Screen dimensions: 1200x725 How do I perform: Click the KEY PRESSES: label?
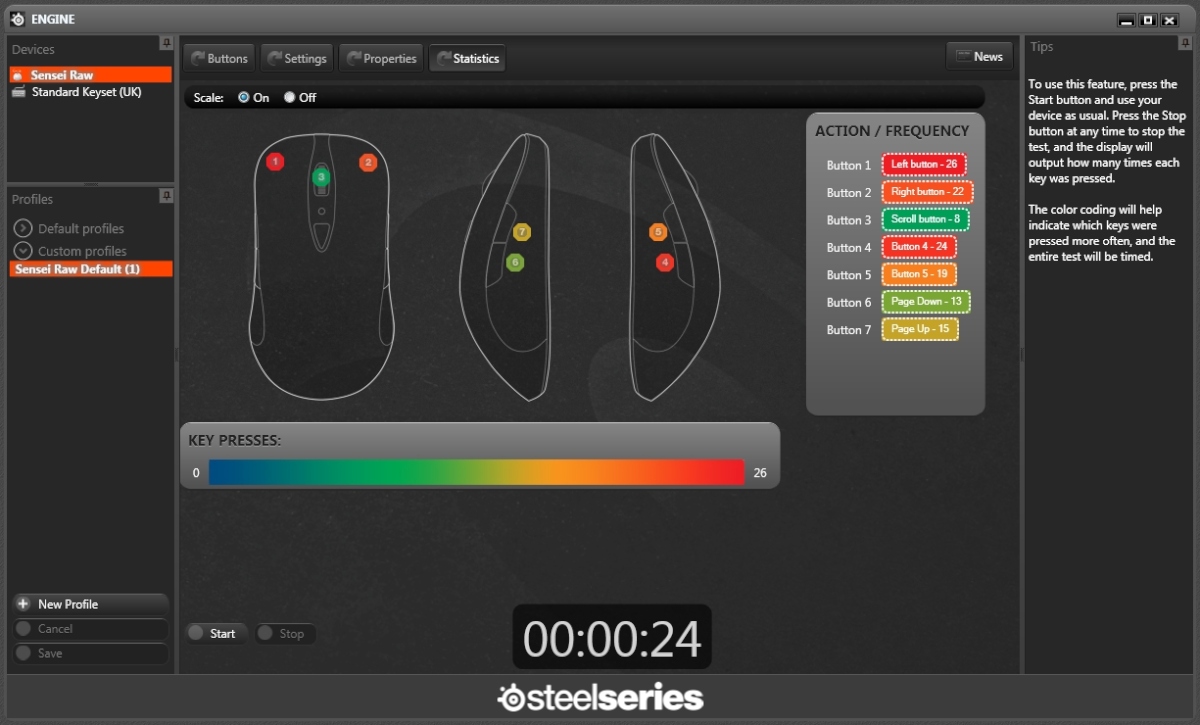235,440
